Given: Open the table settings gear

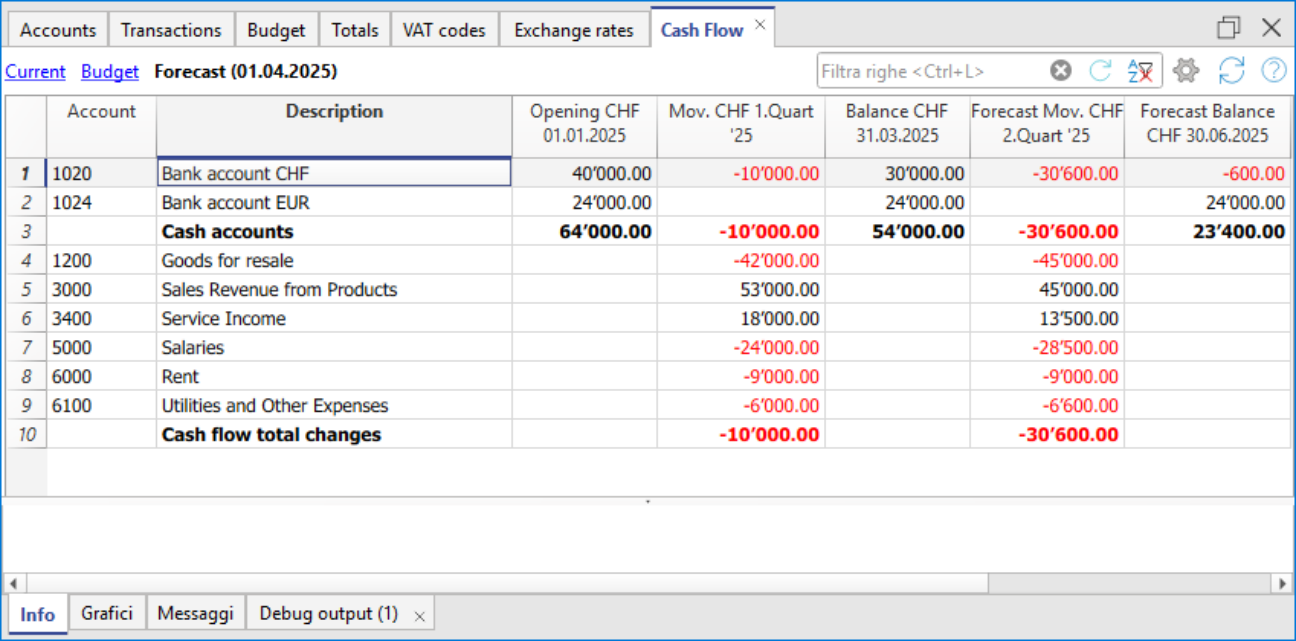Looking at the screenshot, I should click(1185, 70).
